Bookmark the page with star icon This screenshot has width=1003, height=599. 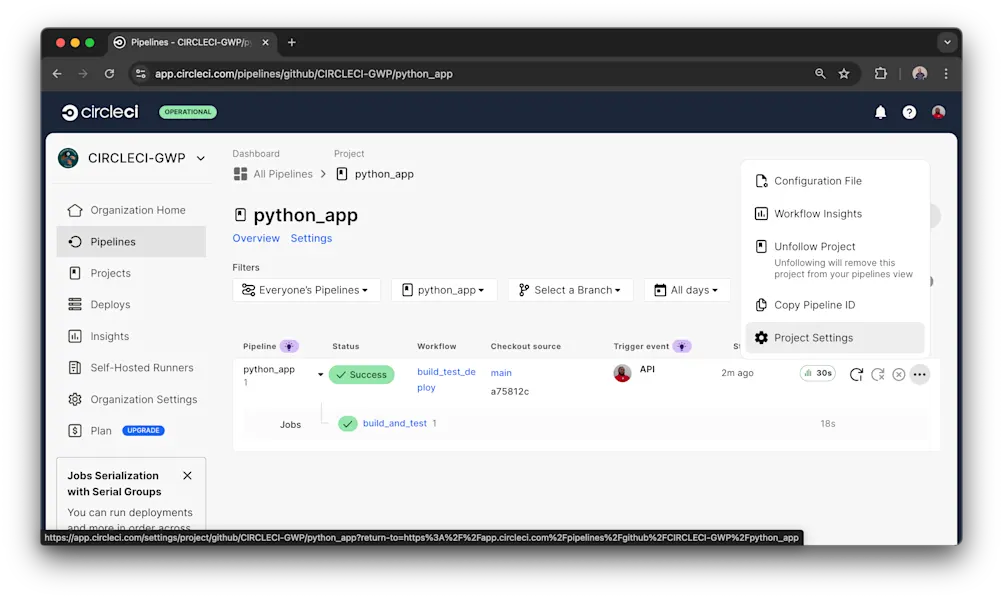(844, 74)
